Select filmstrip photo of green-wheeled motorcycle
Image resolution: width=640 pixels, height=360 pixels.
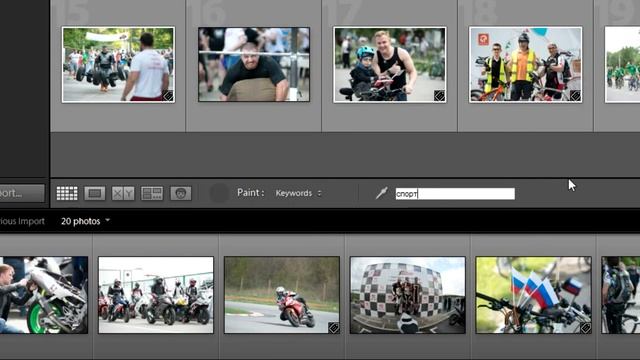[44, 295]
